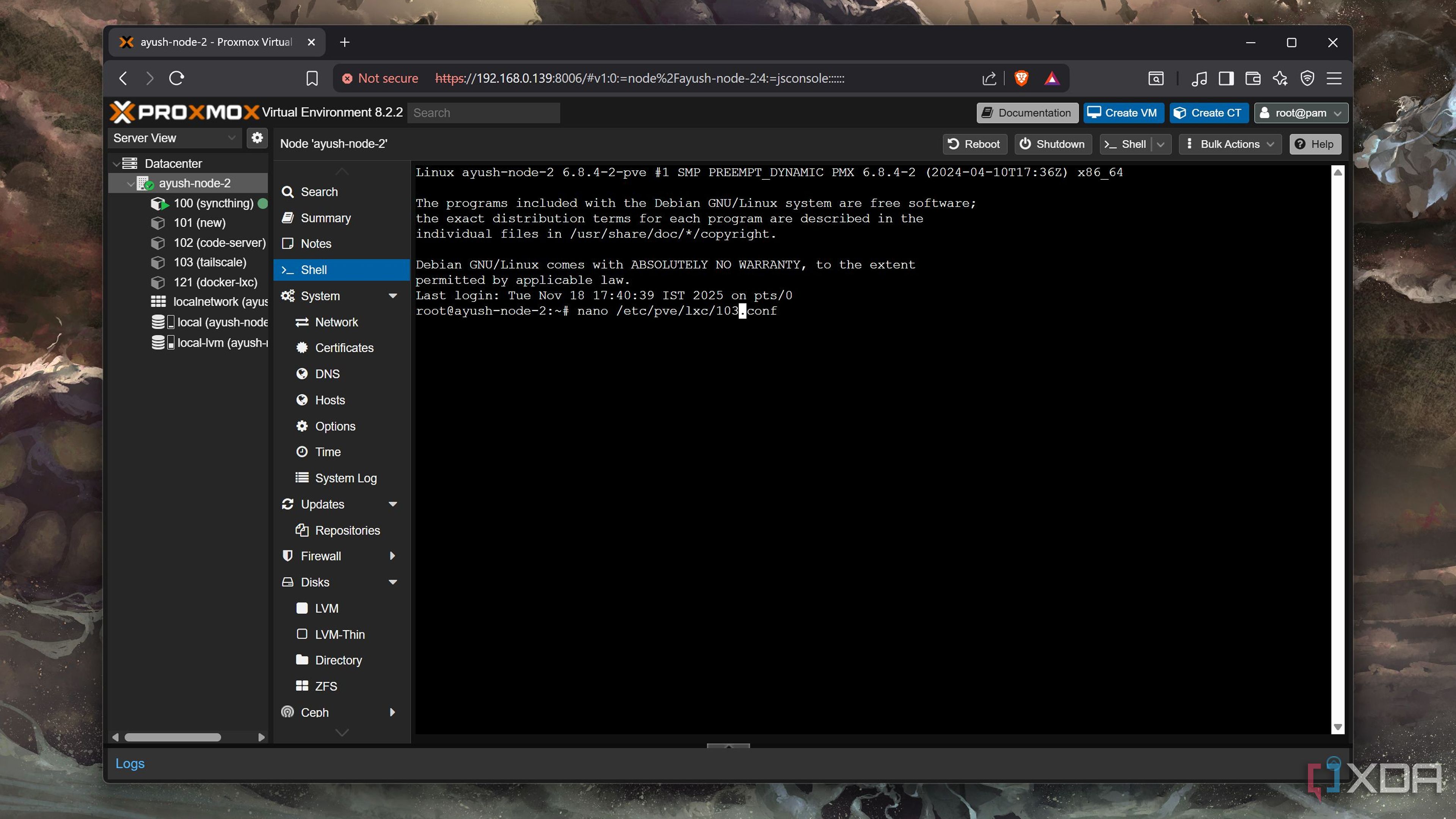1456x819 pixels.
Task: Click the browser address bar URL
Action: pyautogui.click(x=640, y=78)
